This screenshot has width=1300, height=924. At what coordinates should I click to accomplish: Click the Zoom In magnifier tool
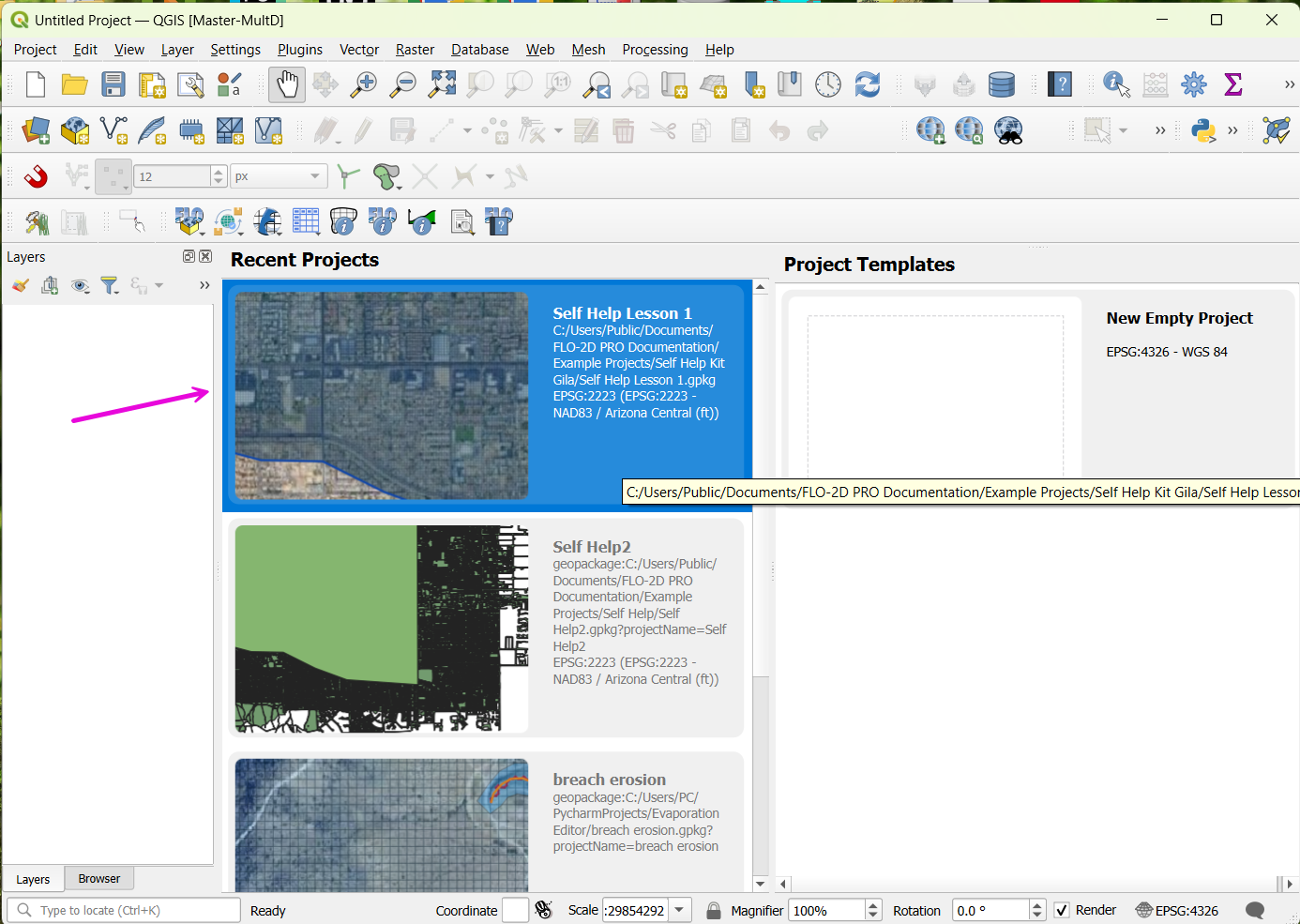click(x=364, y=84)
